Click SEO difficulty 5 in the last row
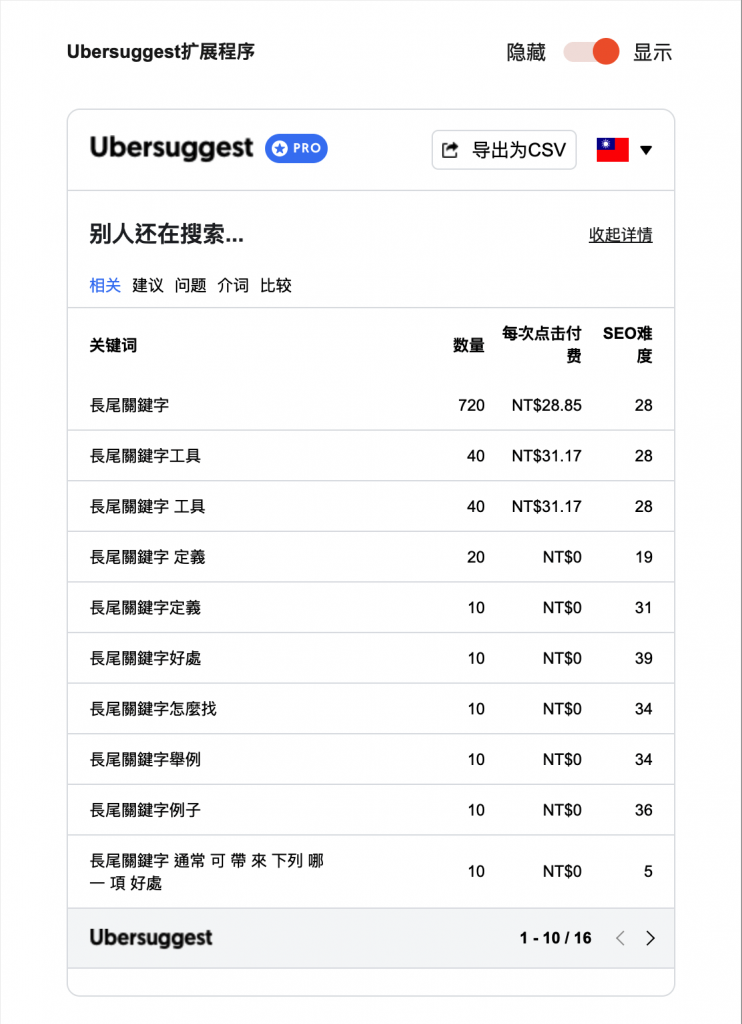This screenshot has width=742, height=1024. click(648, 871)
